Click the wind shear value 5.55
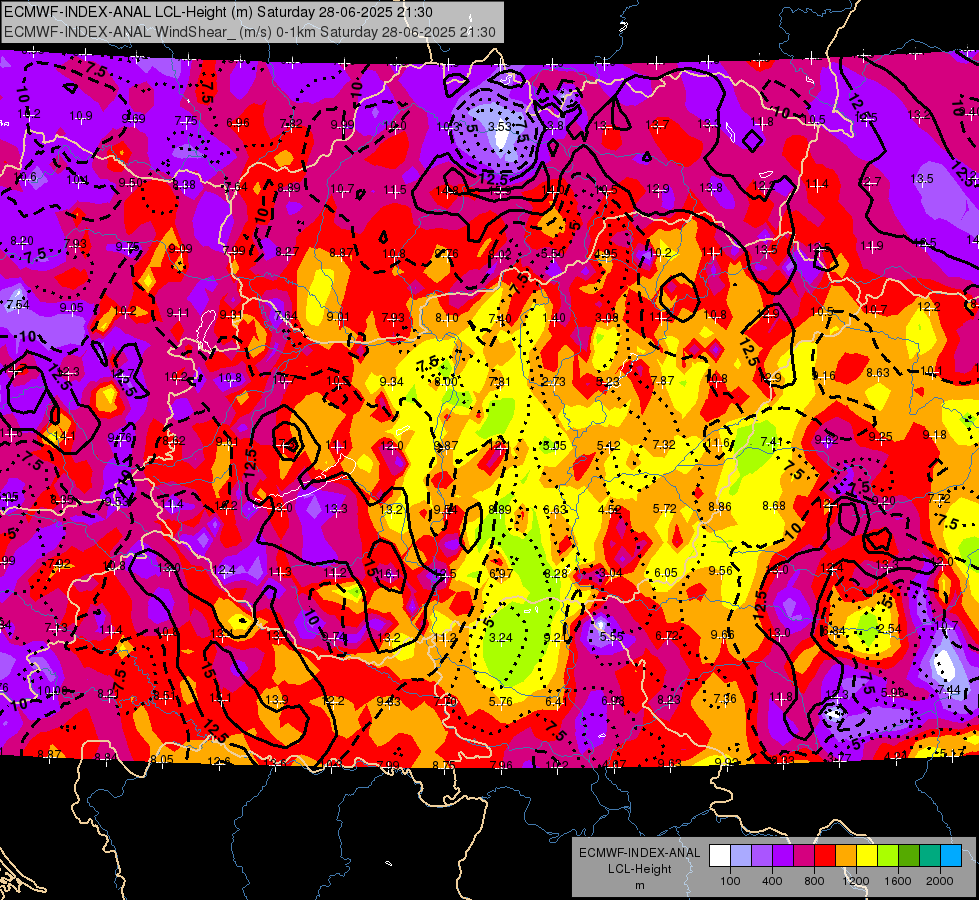The image size is (979, 900). 612,636
